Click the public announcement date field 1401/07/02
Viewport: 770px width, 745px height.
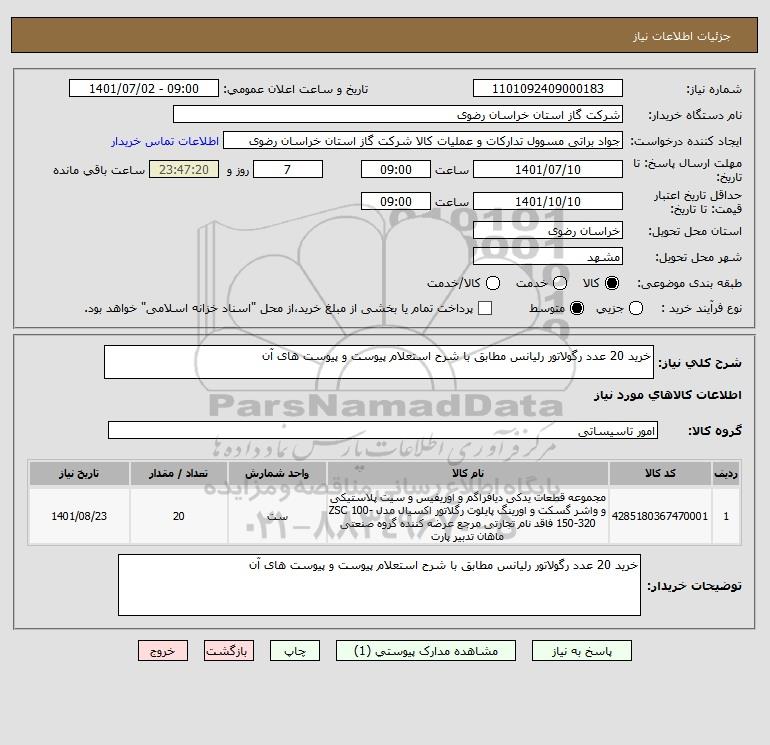click(143, 89)
